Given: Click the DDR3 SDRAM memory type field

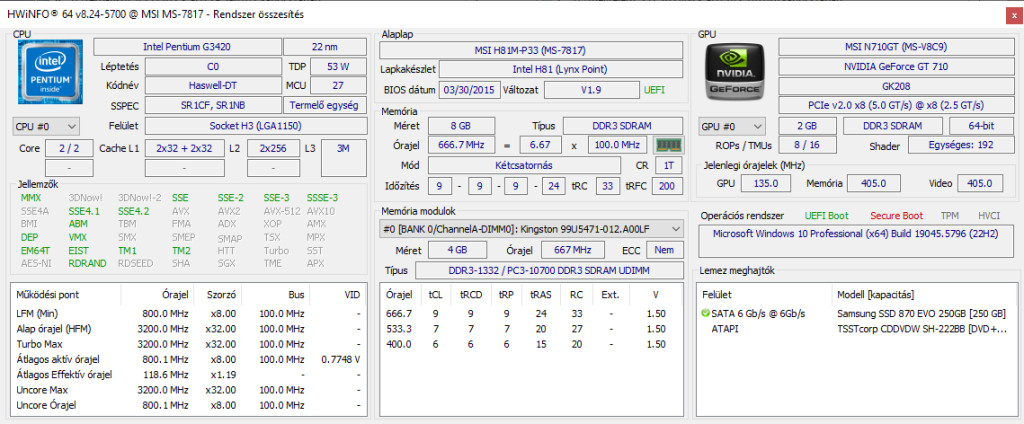Looking at the screenshot, I should (623, 125).
